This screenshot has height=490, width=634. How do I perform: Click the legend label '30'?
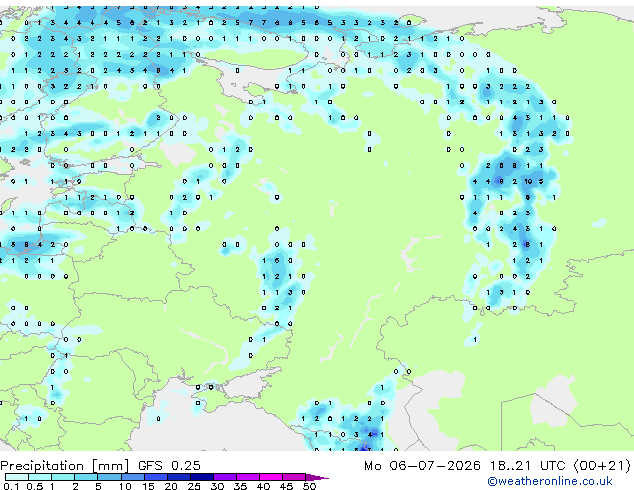[x=218, y=486]
